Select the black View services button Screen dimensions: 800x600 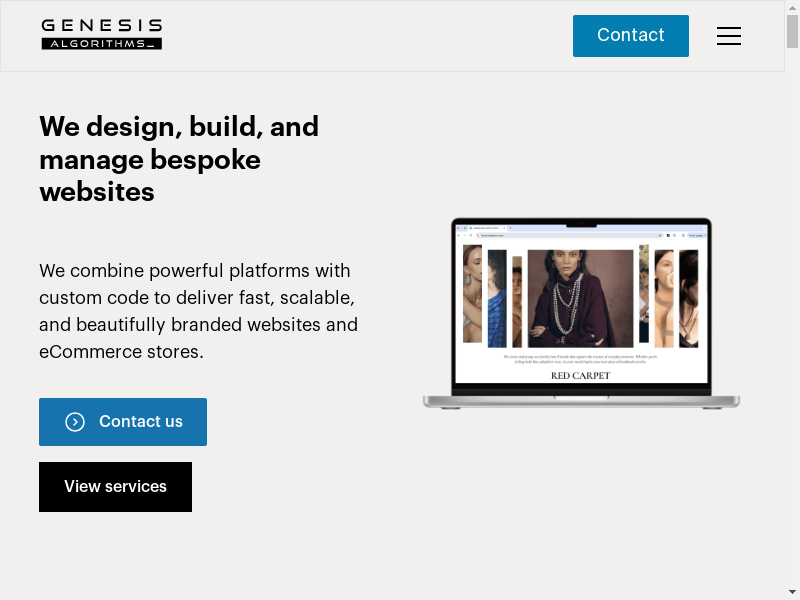tap(115, 487)
